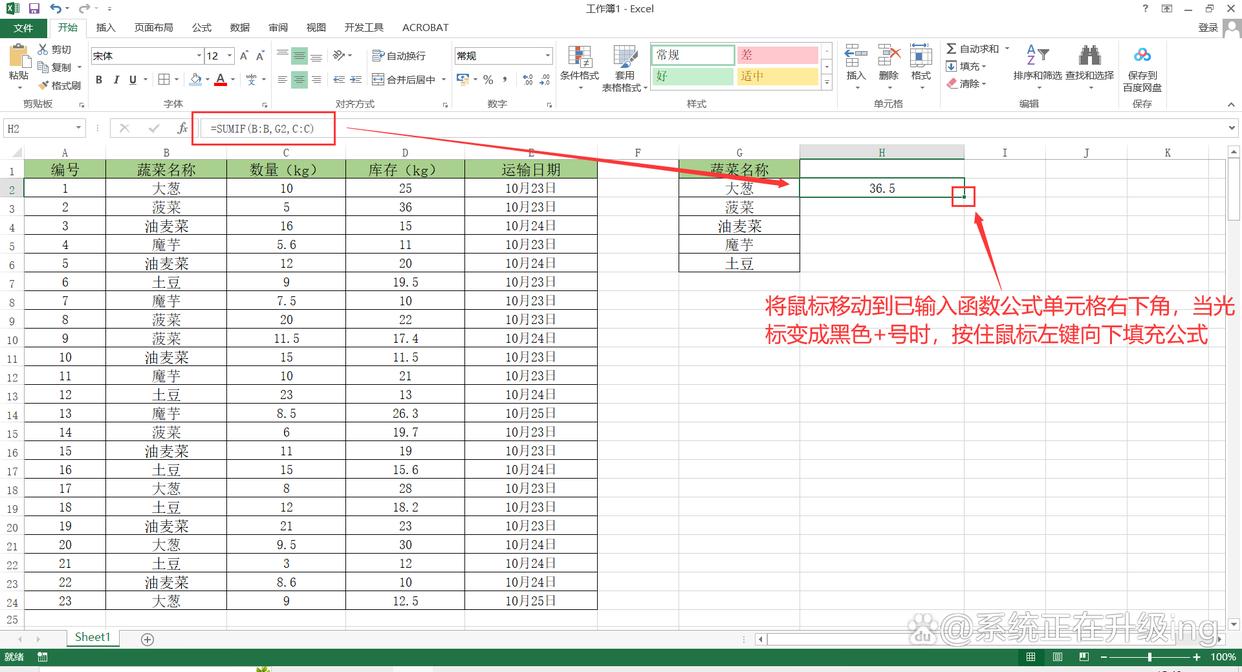Open the File (文件) tab
This screenshot has width=1242, height=672.
coord(23,28)
